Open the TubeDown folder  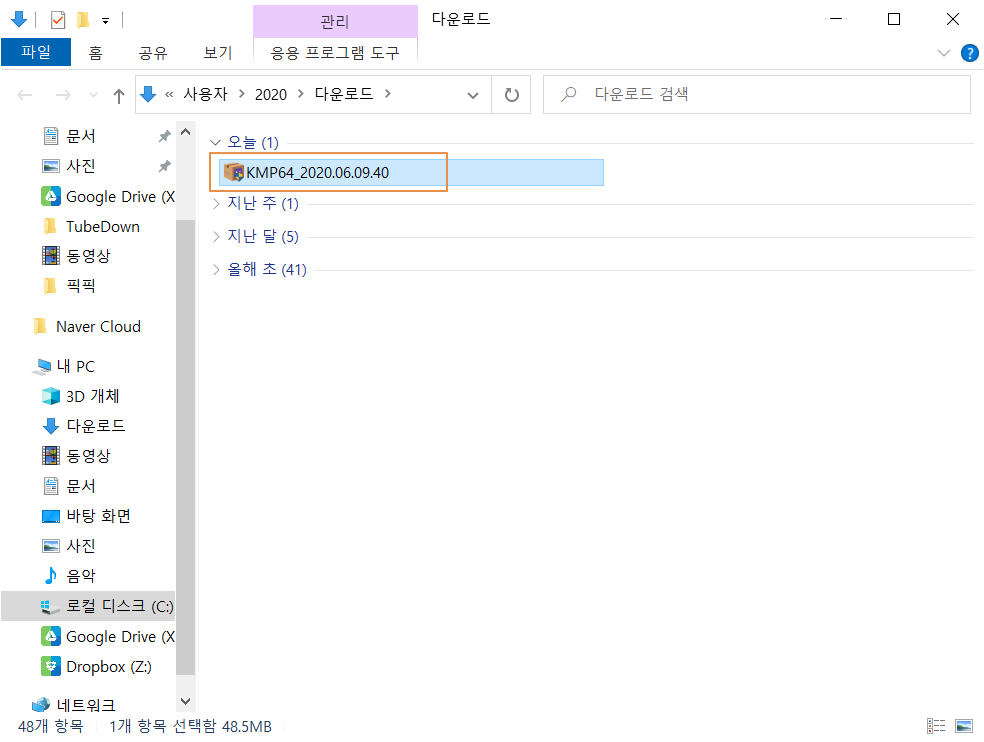[x=91, y=227]
